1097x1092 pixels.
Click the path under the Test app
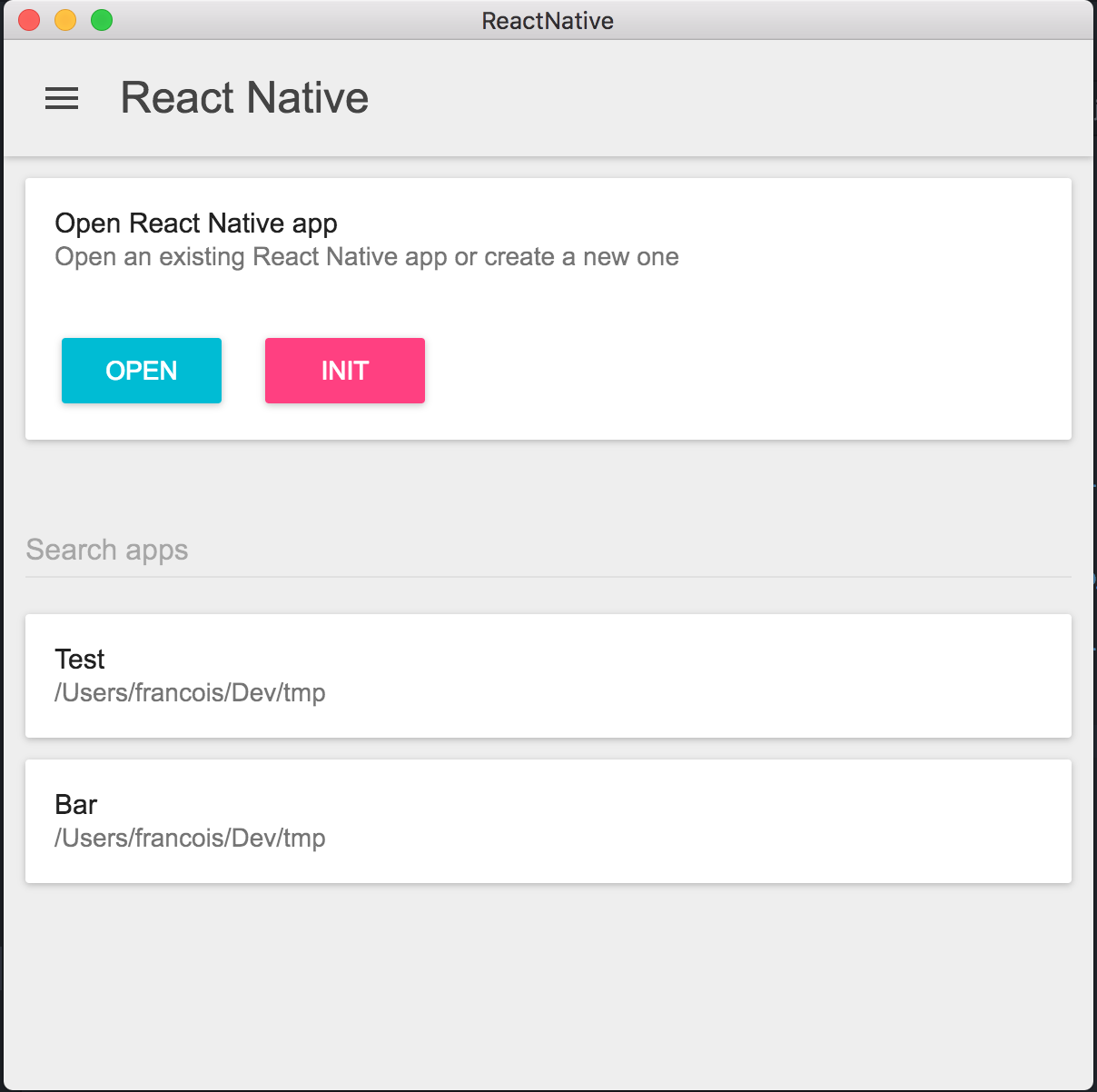[190, 693]
